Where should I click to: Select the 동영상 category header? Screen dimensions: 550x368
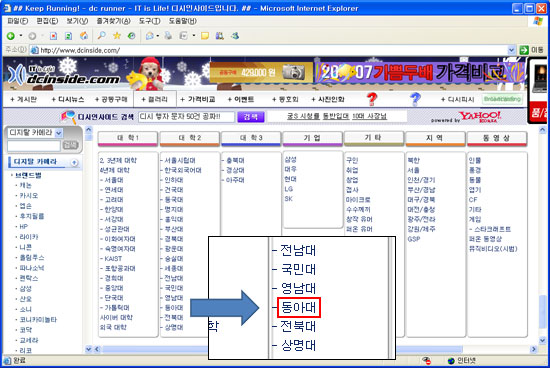coord(497,138)
